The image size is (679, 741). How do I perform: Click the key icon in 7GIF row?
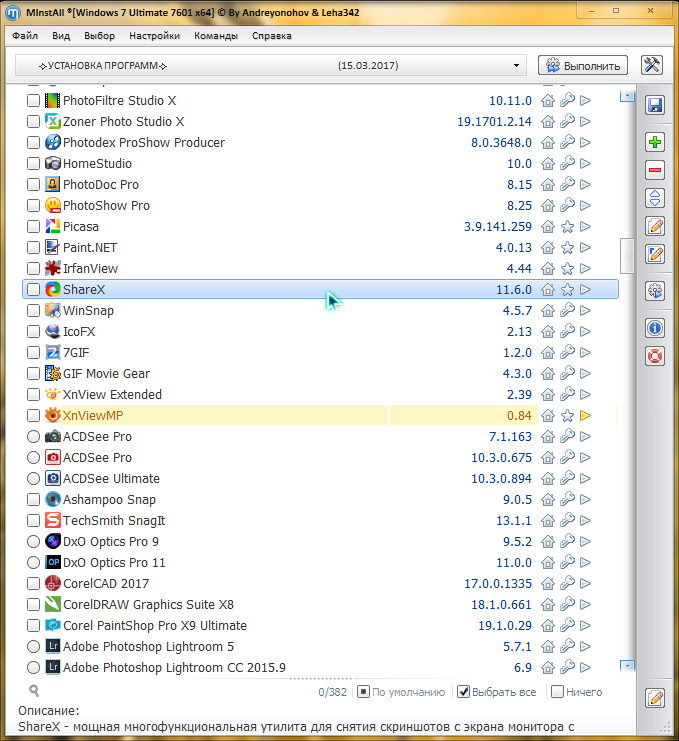tap(567, 352)
